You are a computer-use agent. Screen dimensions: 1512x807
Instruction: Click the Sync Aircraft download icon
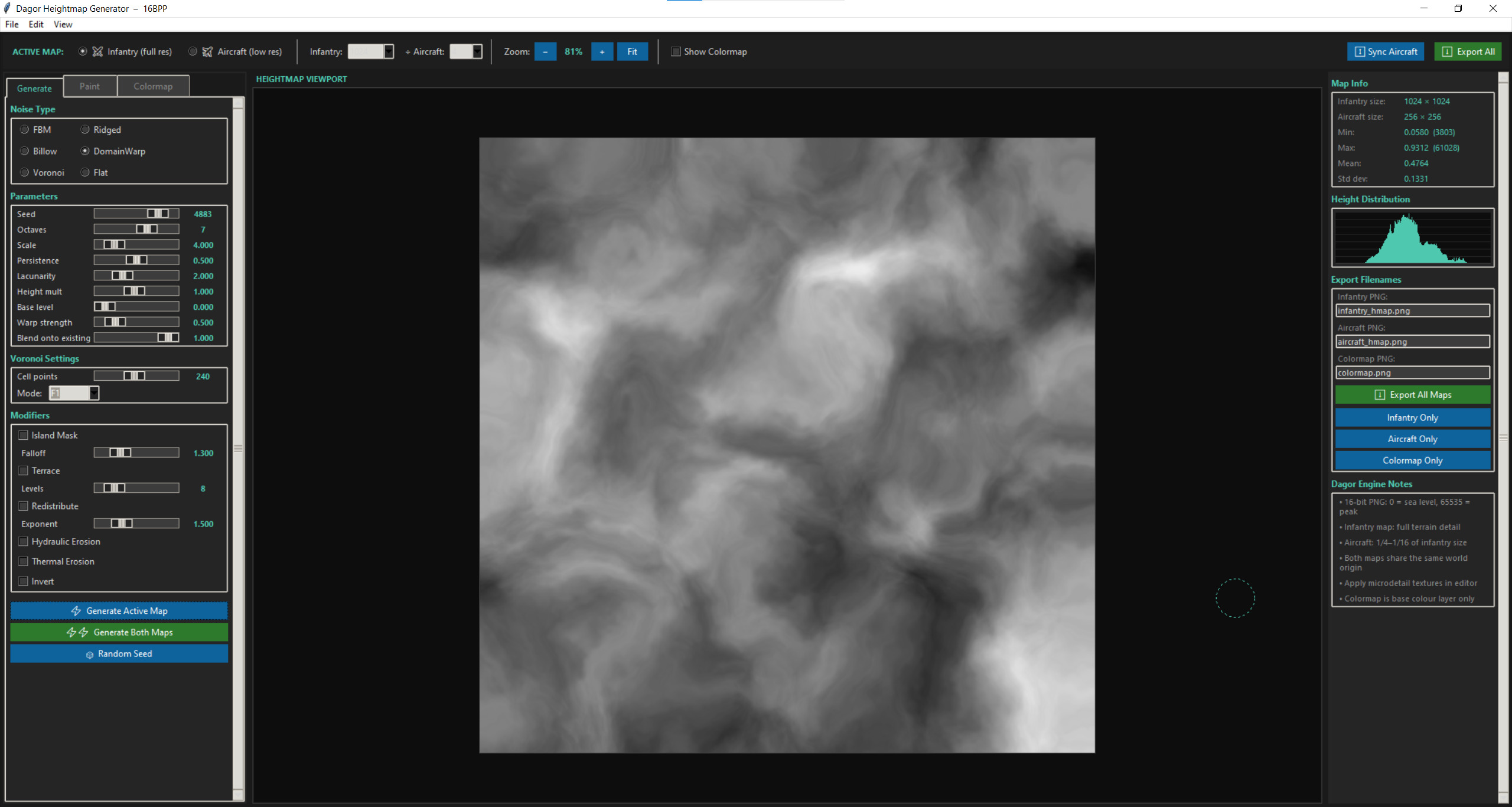click(x=1359, y=52)
